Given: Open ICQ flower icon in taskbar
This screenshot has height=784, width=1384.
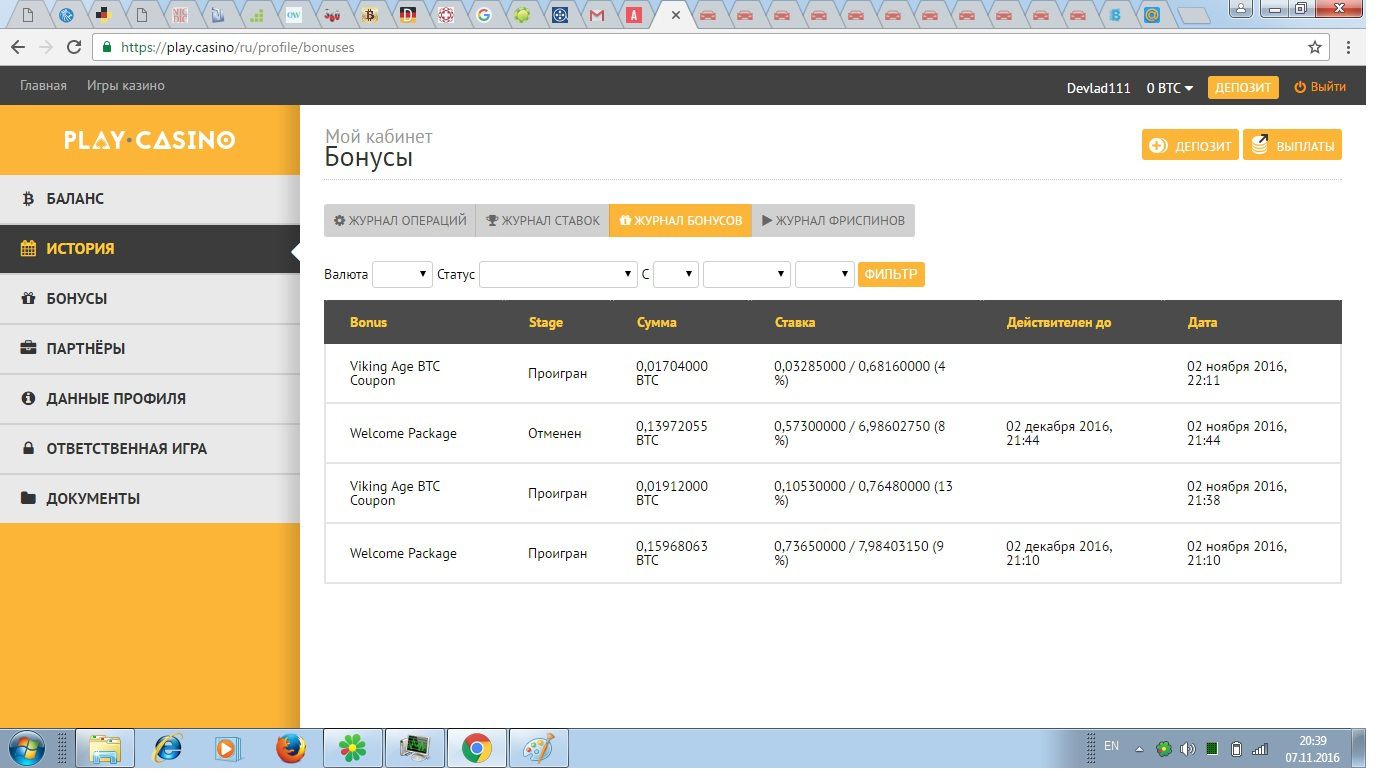Looking at the screenshot, I should [353, 748].
